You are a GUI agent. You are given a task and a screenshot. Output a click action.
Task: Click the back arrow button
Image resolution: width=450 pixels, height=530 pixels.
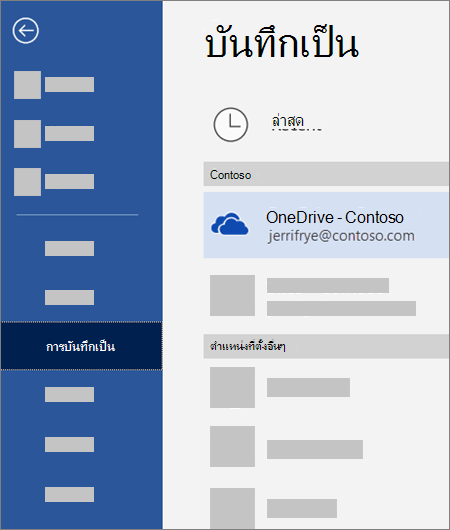tap(26, 31)
